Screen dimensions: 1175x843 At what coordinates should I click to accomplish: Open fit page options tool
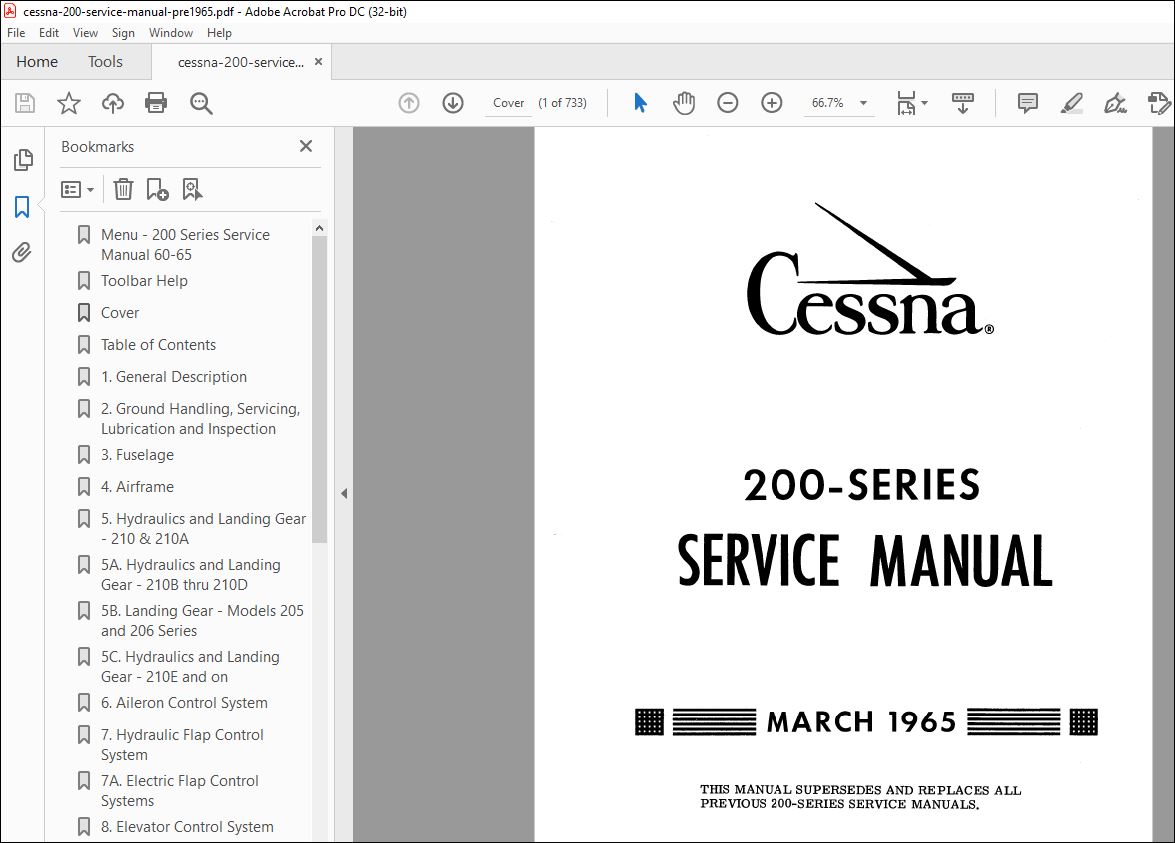[906, 103]
